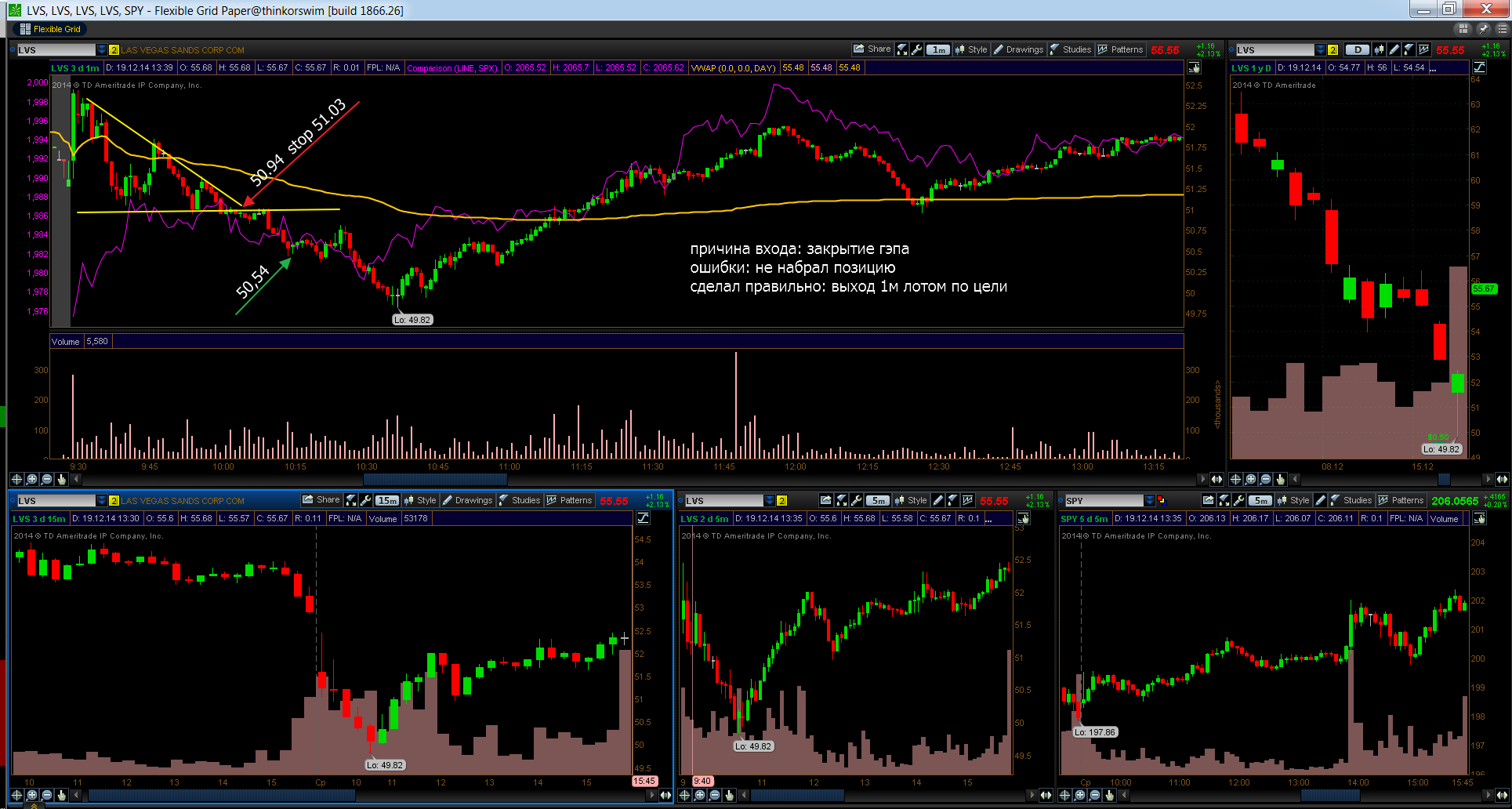
Task: Click Flexible Grid tab
Action: [x=50, y=29]
